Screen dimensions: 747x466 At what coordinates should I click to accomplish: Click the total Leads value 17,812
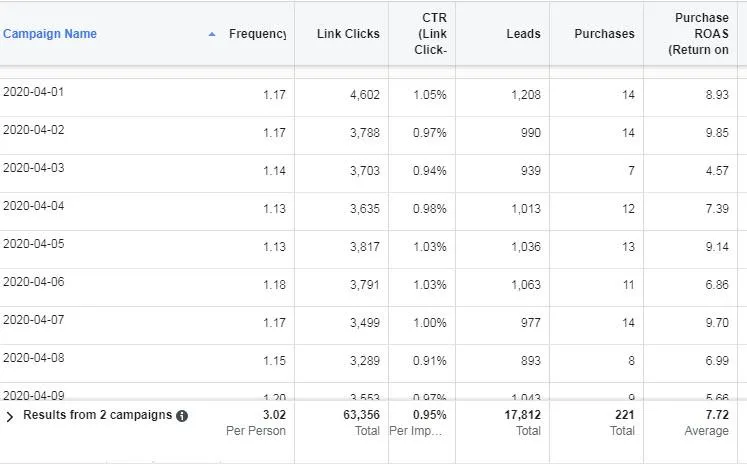(521, 415)
